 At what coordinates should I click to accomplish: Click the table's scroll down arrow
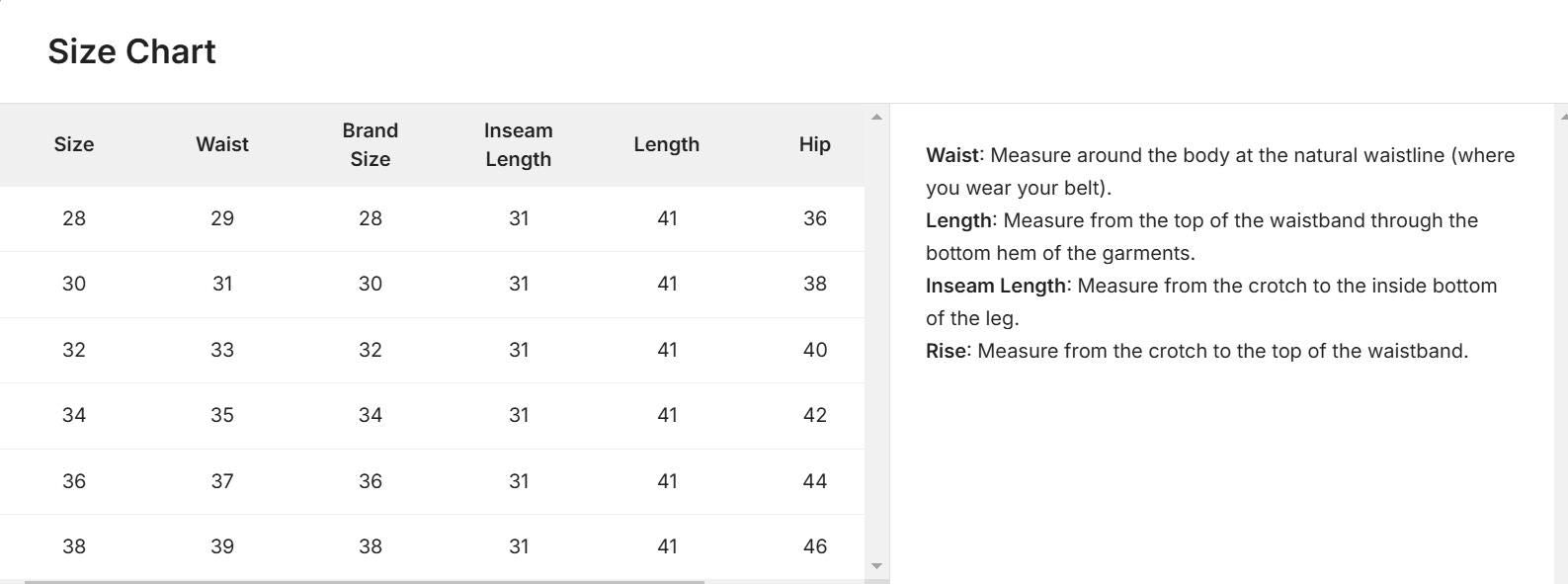[x=876, y=566]
